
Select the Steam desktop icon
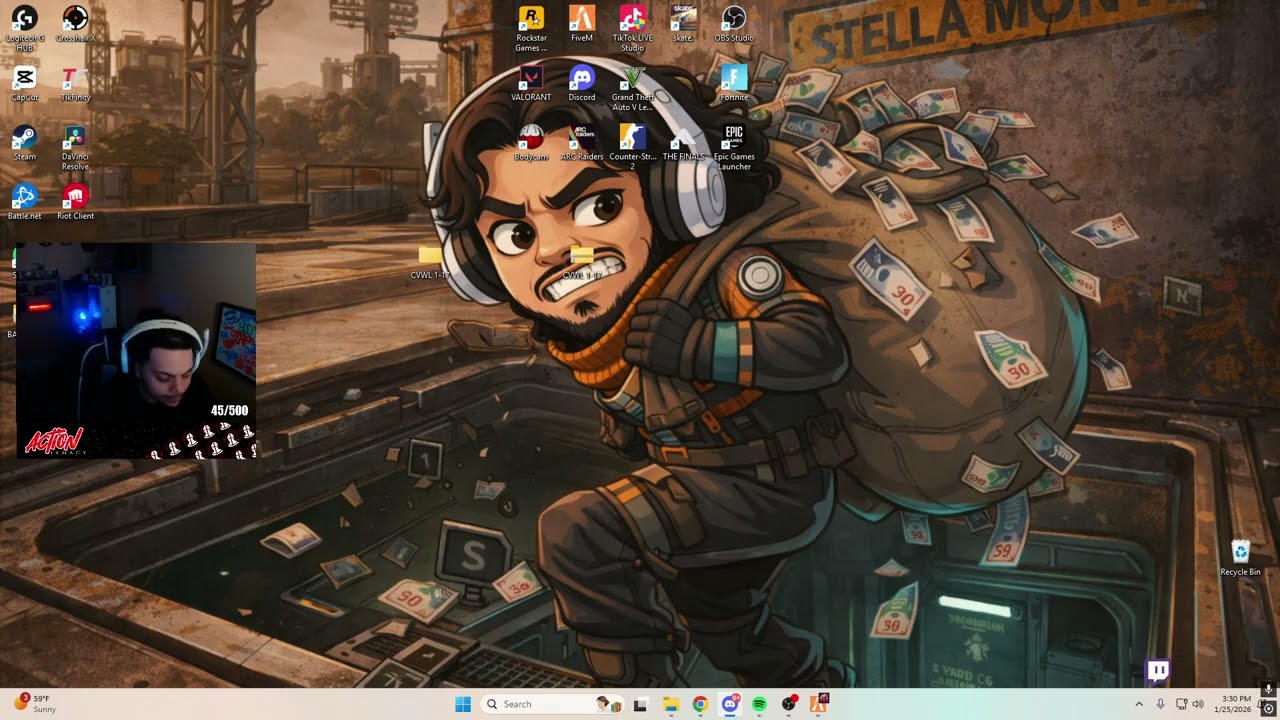pyautogui.click(x=24, y=143)
